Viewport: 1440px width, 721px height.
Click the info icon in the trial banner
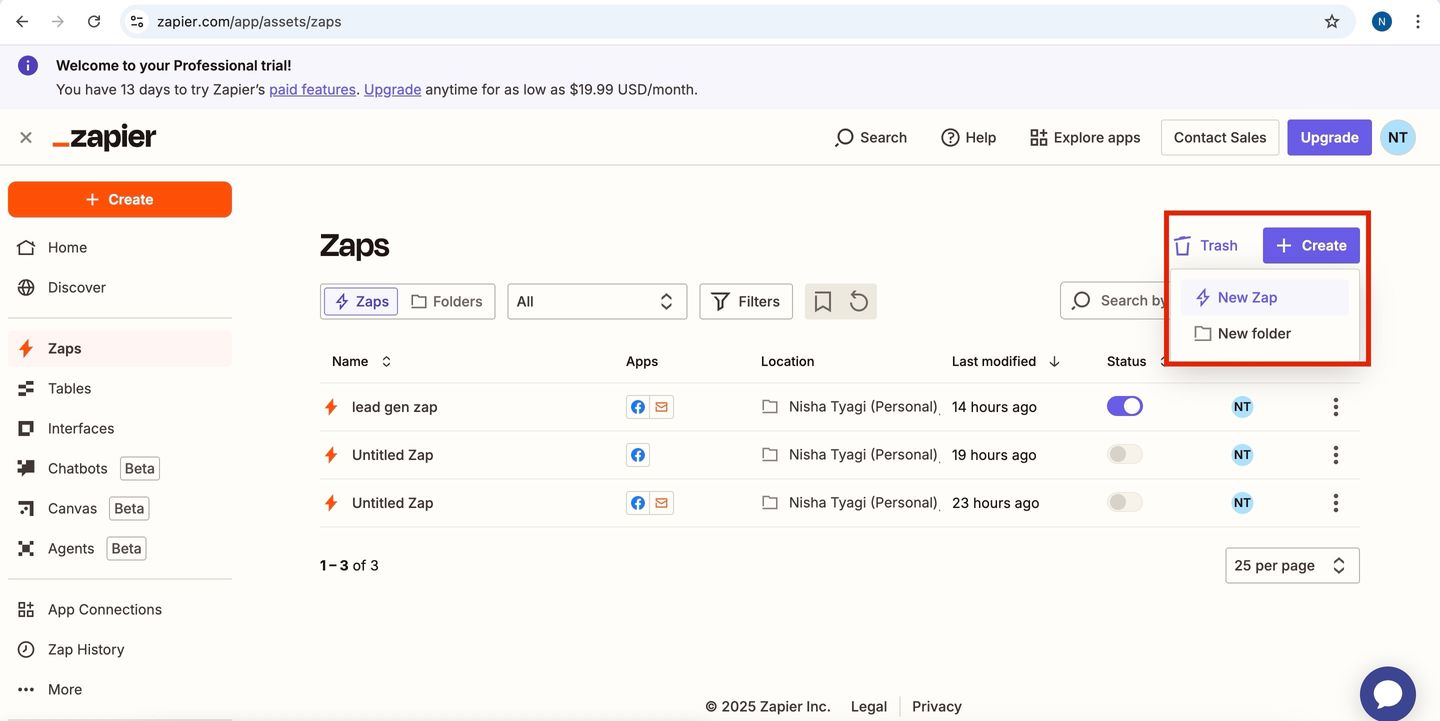[28, 66]
